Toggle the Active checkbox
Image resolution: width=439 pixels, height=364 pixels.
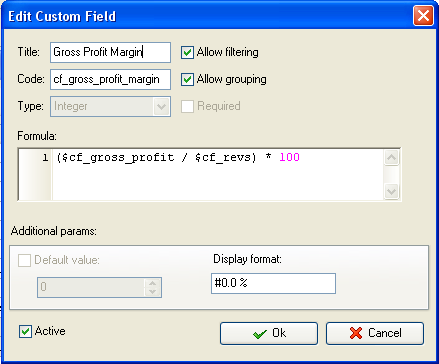[25, 332]
